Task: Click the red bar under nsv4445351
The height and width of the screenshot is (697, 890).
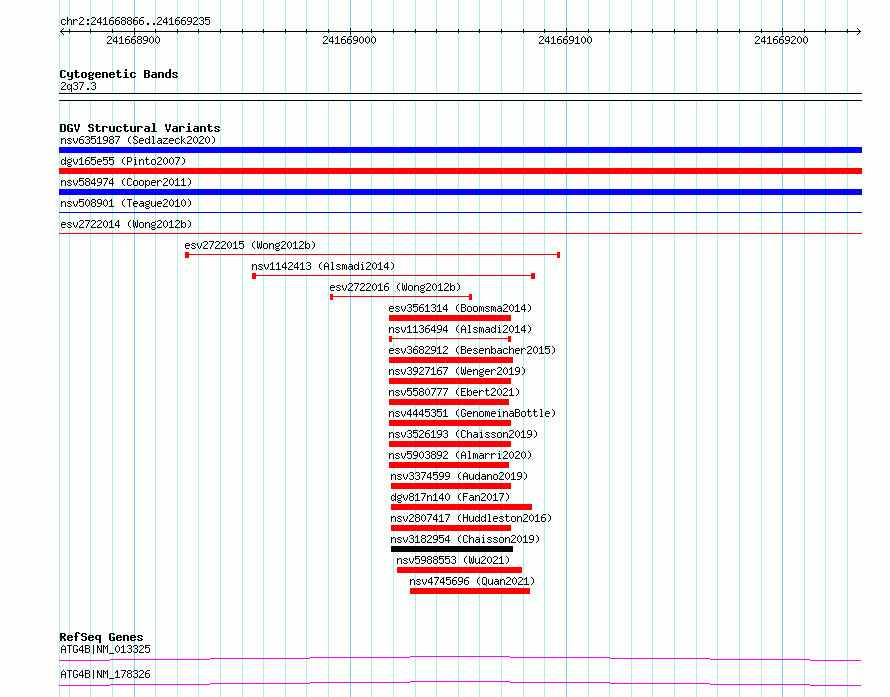Action: pyautogui.click(x=450, y=423)
